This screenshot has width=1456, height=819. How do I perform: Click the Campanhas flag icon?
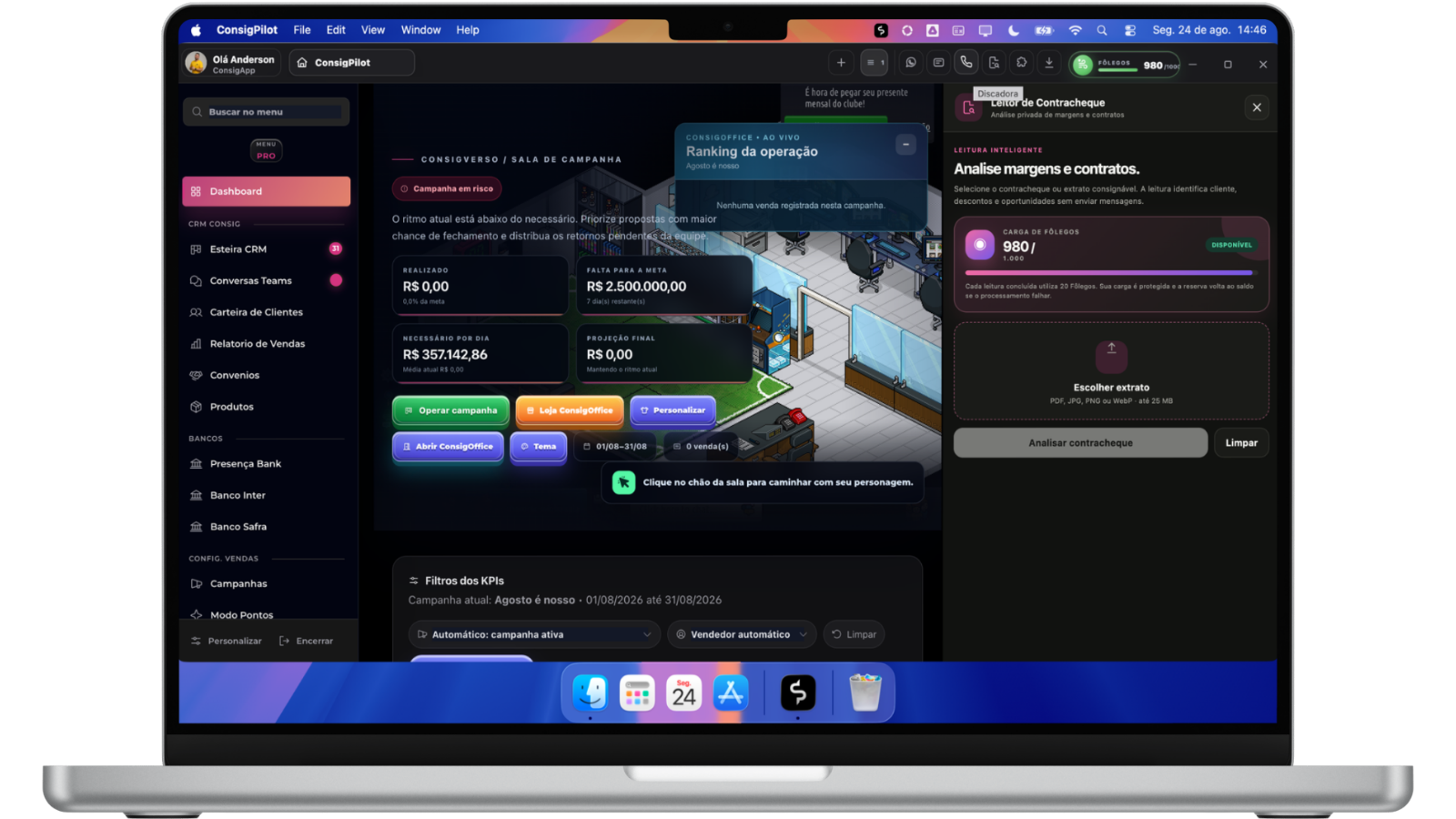tap(196, 584)
